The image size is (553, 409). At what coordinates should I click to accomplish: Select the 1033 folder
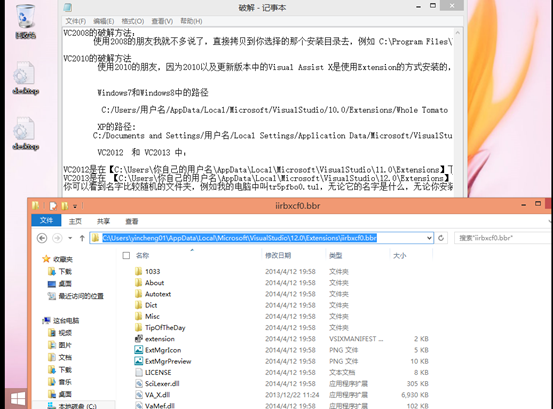pos(147,271)
